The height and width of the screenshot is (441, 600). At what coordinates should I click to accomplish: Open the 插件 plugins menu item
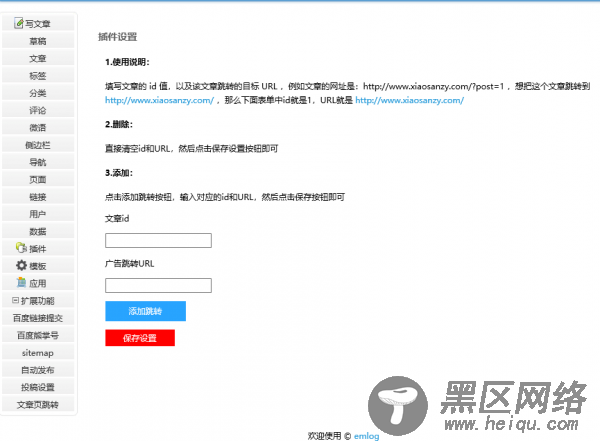pos(38,248)
